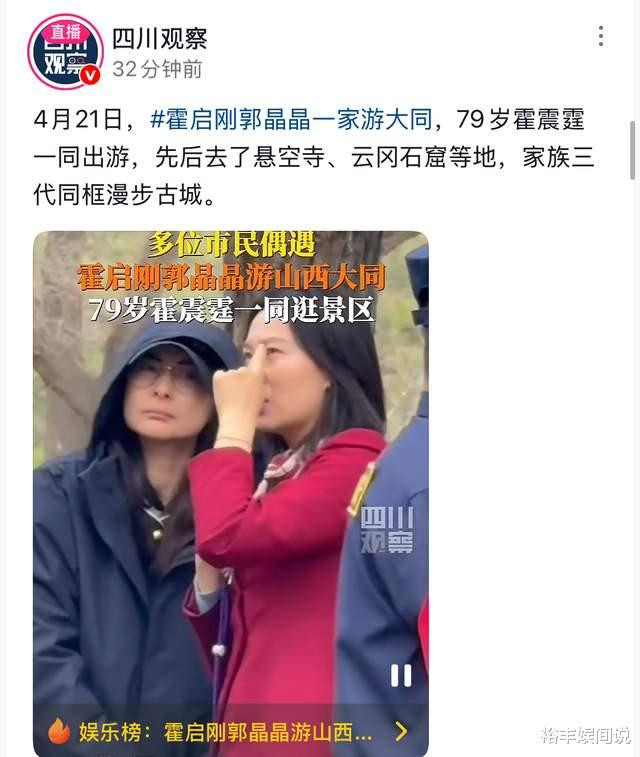
Task: Open the chevron arrow on 娱乐榜 banner
Action: [x=401, y=731]
